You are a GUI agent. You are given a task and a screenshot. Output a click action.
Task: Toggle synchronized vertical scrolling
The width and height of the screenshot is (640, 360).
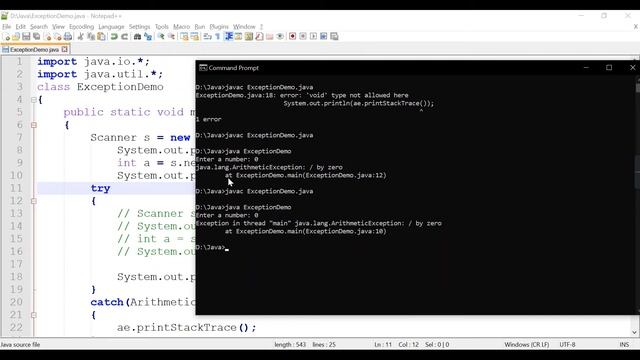(x=185, y=36)
